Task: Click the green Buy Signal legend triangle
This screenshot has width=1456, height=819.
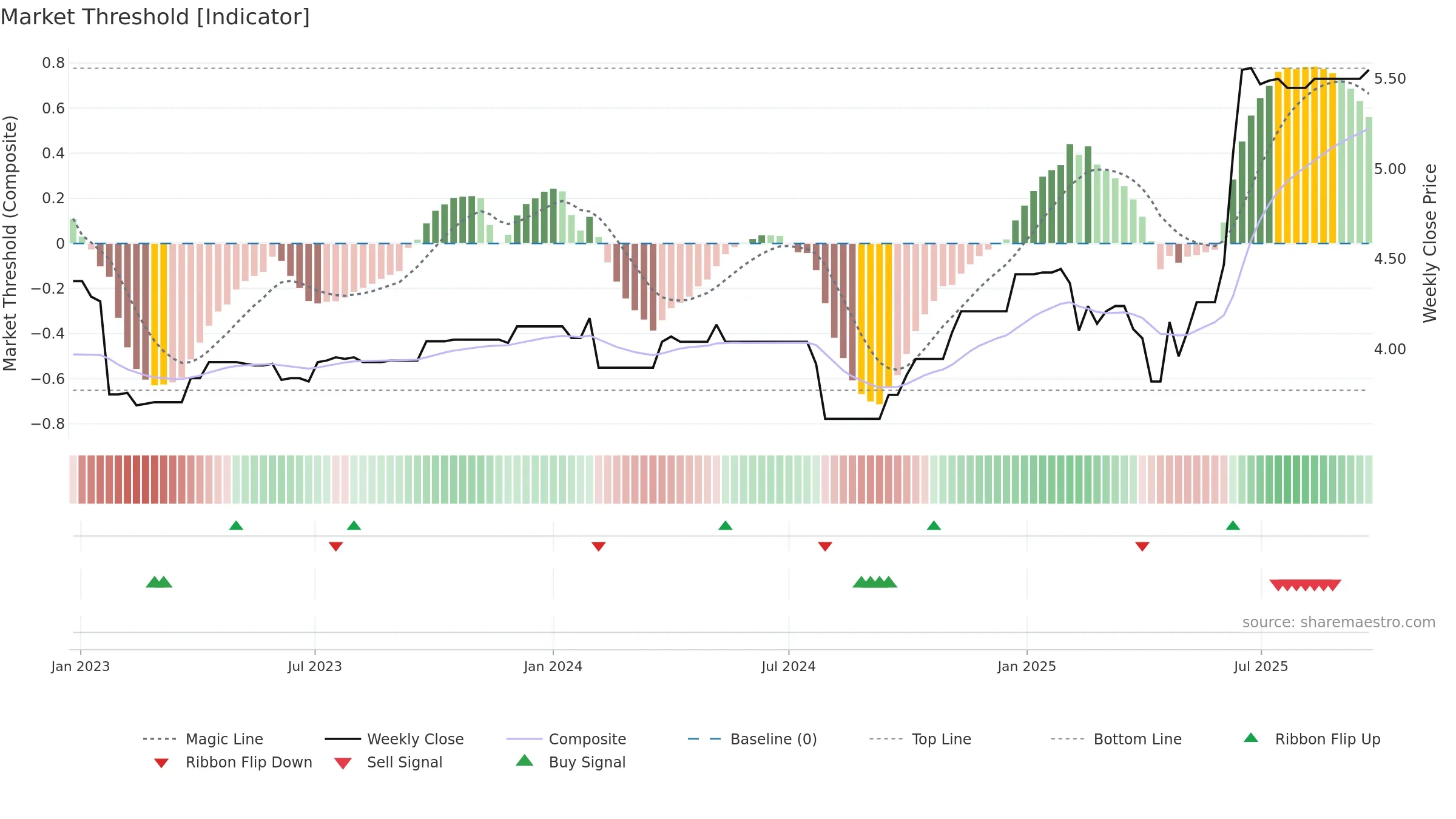Action: pos(524,760)
